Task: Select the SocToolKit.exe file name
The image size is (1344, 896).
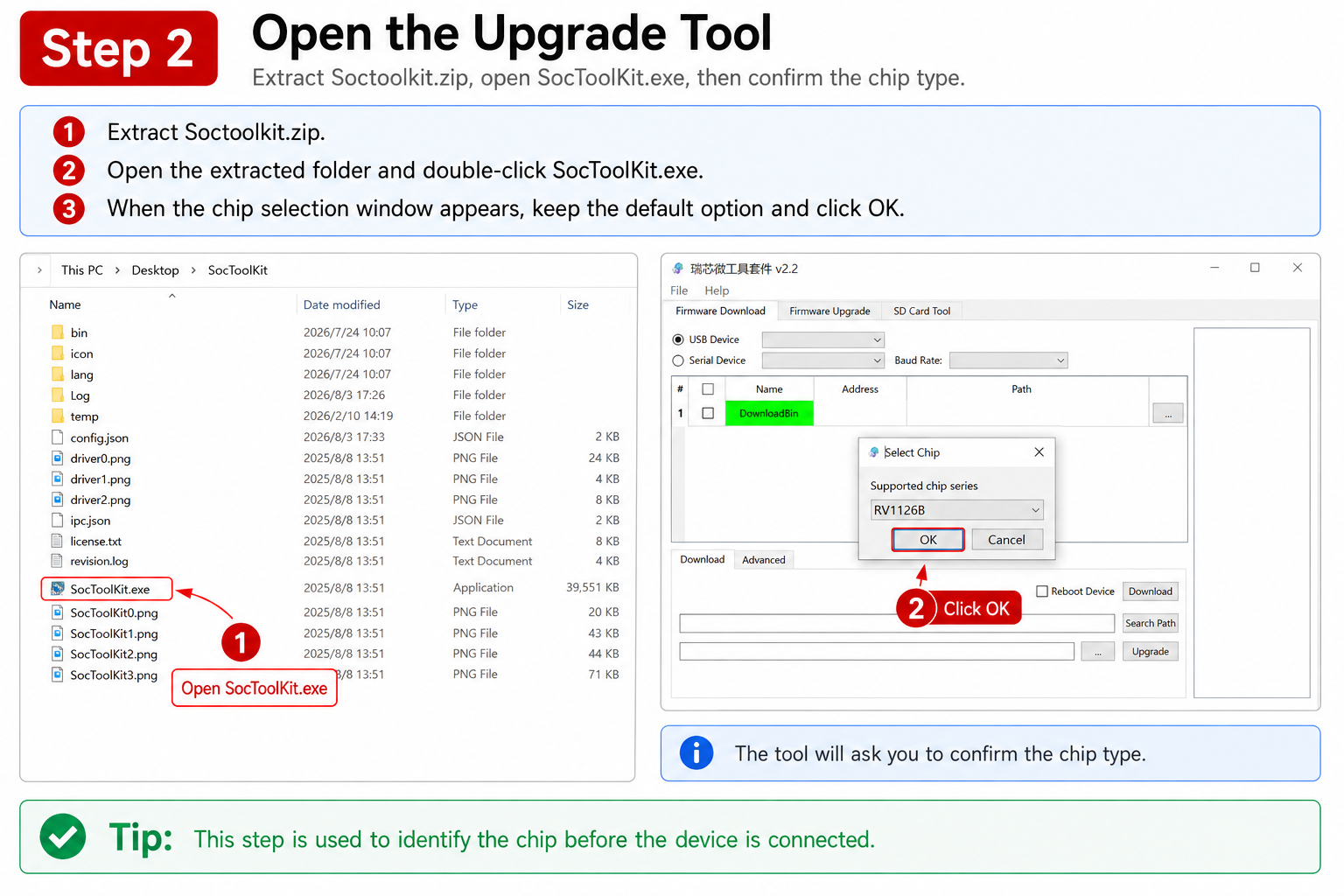Action: tap(110, 589)
